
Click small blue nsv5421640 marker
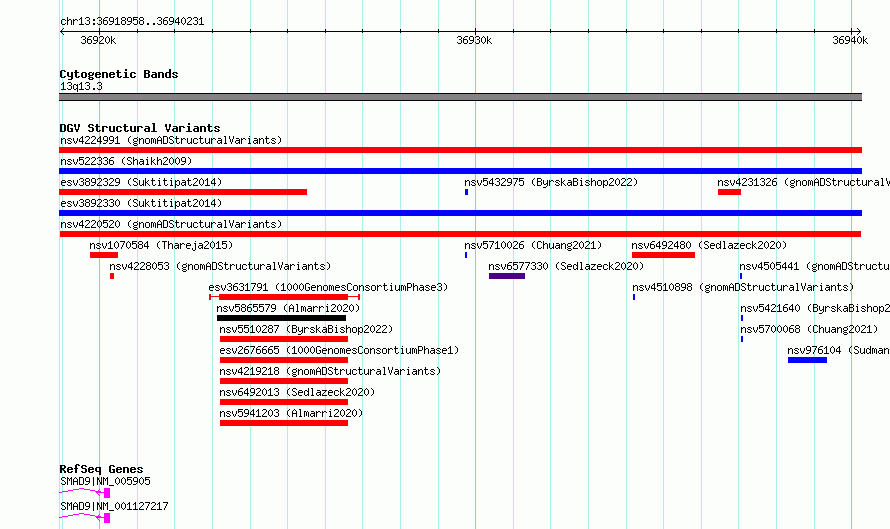click(x=742, y=318)
